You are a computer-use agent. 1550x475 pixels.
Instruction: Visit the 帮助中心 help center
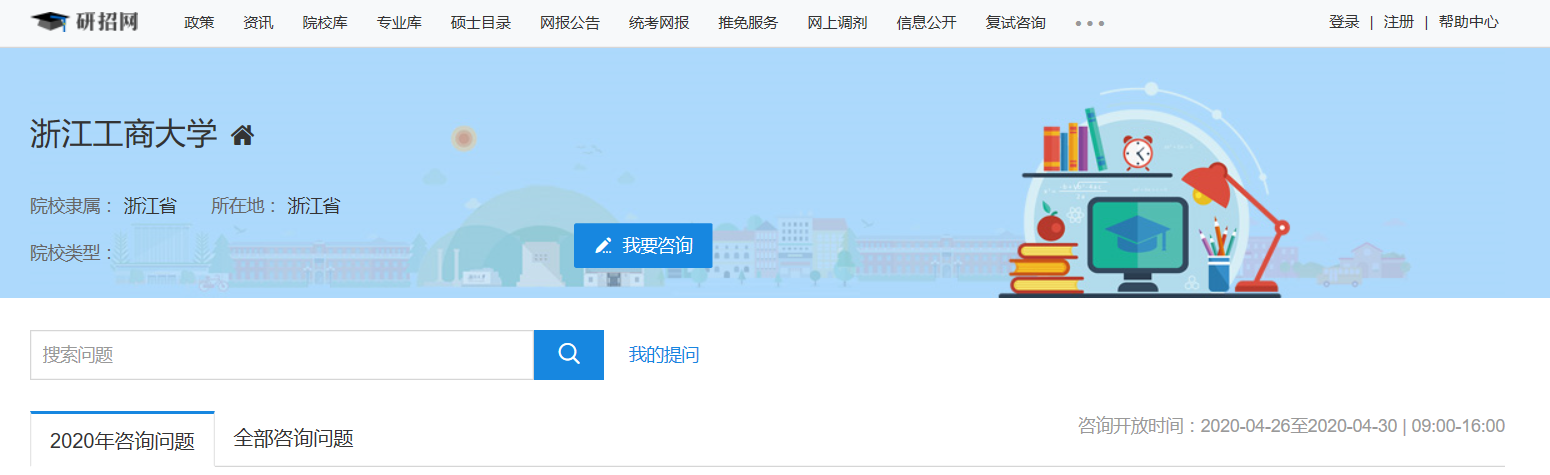click(1468, 22)
